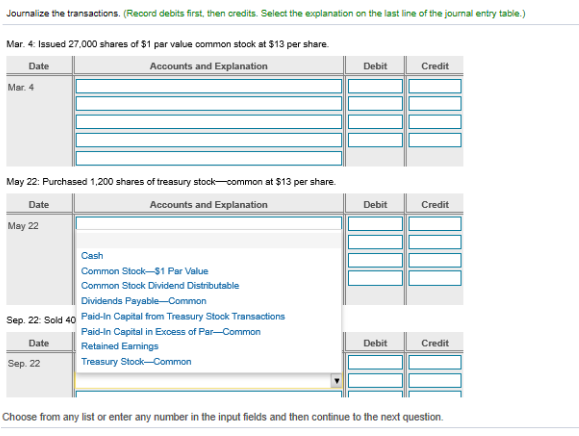Choose Paid-In Capital from Treasury Stock Transactions
The image size is (579, 436).
pyautogui.click(x=183, y=316)
